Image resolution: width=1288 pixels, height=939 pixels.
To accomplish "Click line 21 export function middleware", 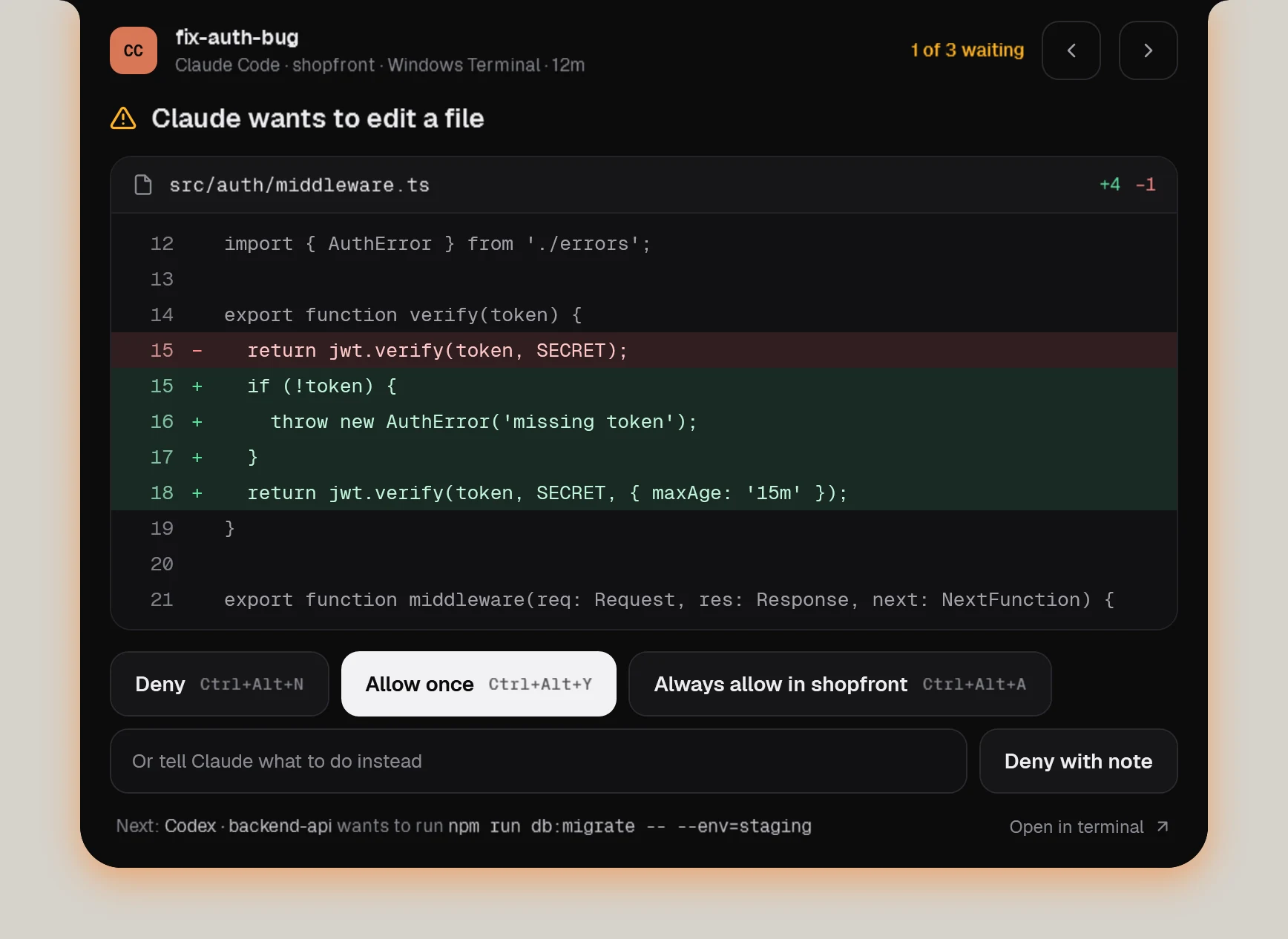I will (x=644, y=599).
